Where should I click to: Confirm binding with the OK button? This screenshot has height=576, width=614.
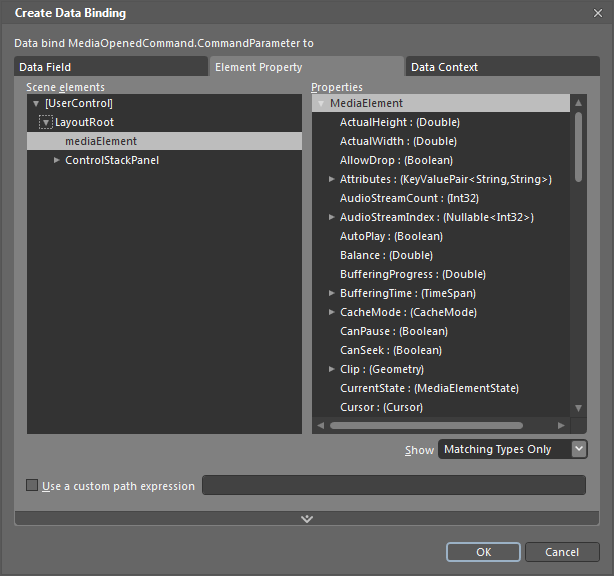[x=483, y=552]
